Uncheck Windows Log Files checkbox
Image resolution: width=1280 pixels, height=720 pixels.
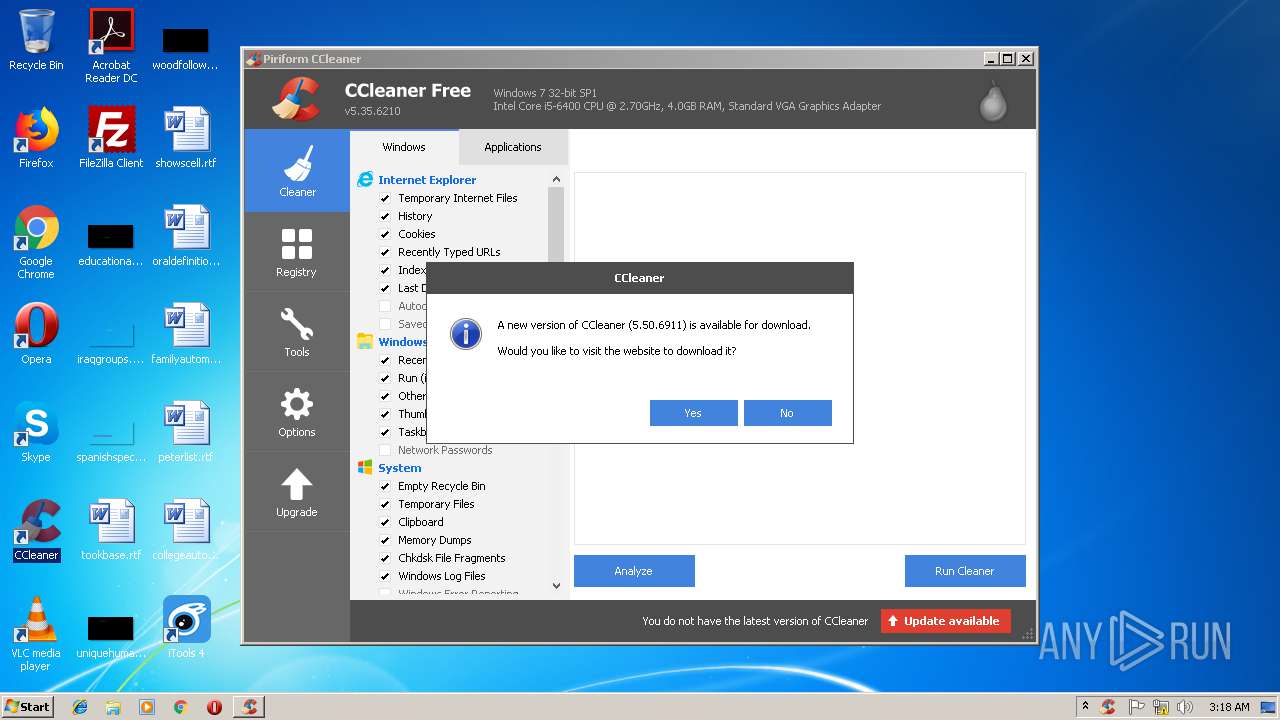(385, 576)
